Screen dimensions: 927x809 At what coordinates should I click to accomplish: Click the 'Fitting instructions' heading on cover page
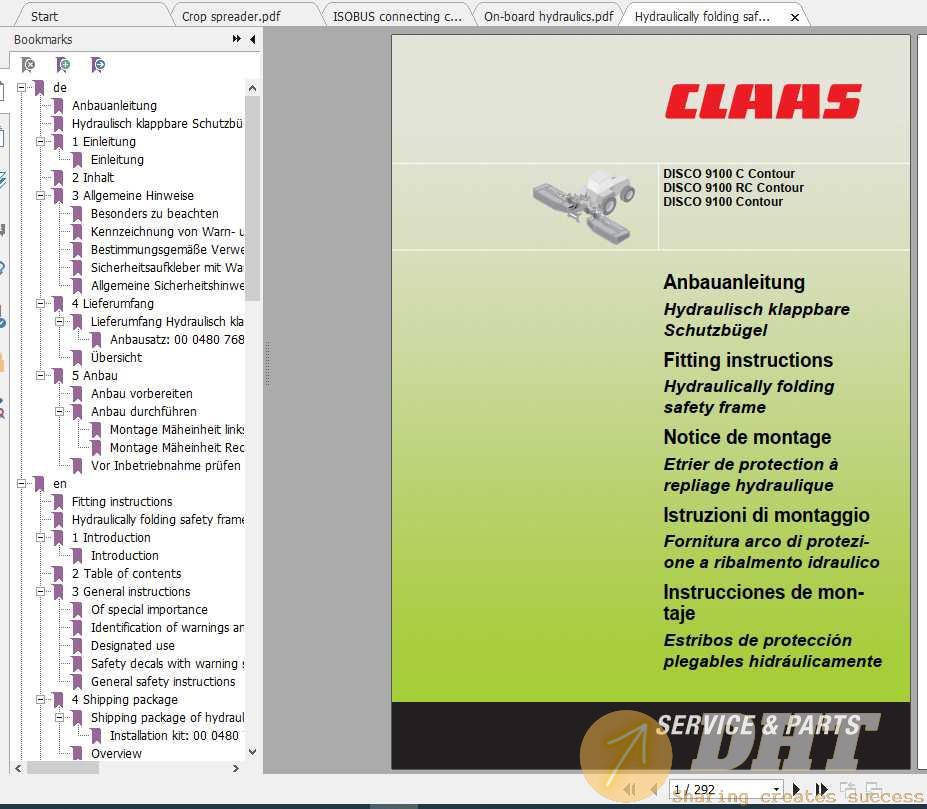(x=748, y=360)
